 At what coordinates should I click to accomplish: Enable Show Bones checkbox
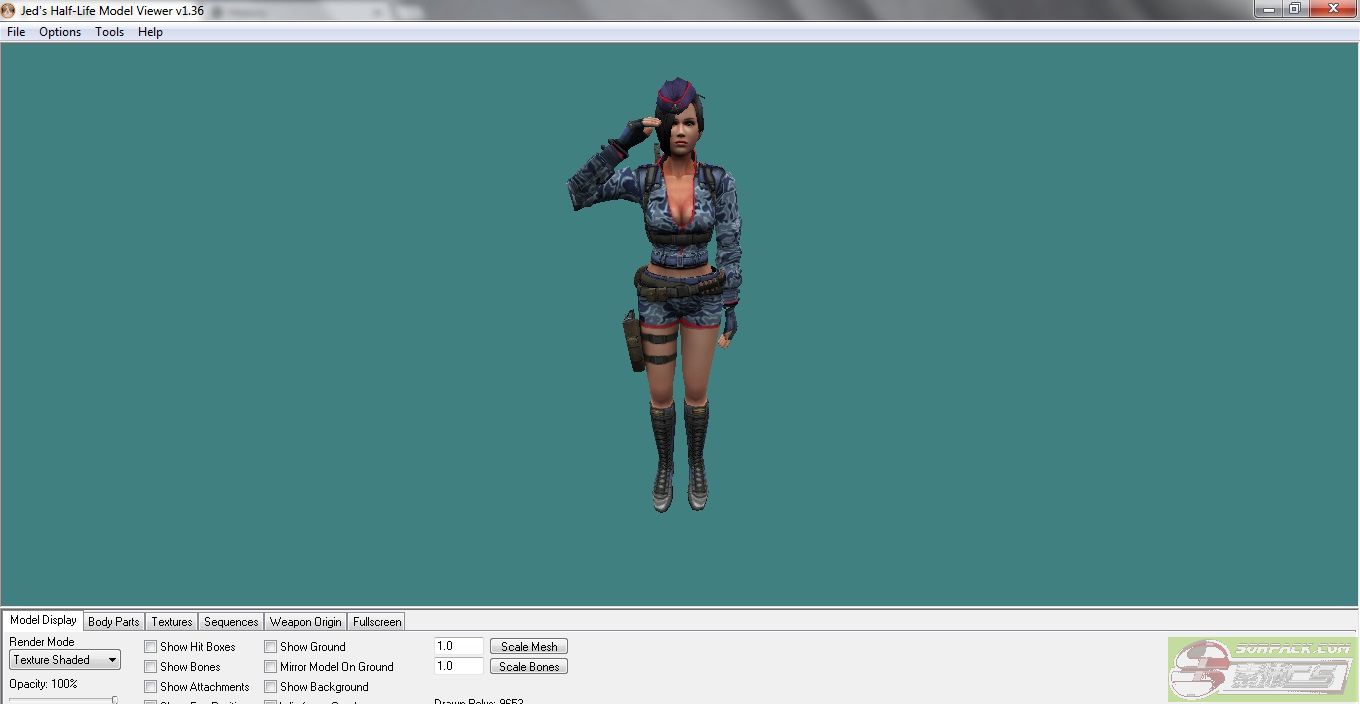pyautogui.click(x=151, y=667)
